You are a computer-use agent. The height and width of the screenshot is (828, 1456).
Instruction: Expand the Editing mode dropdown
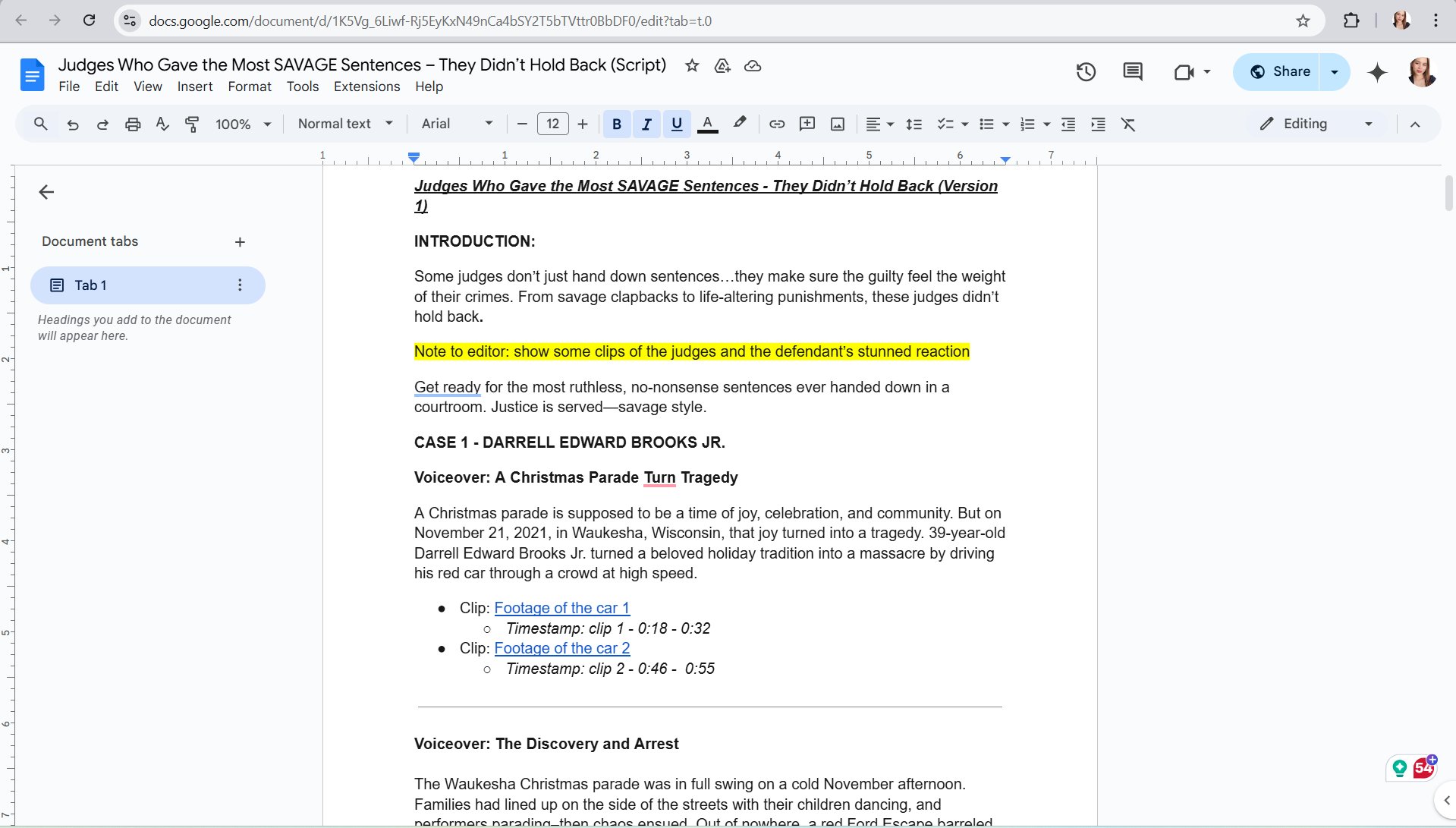[x=1316, y=124]
